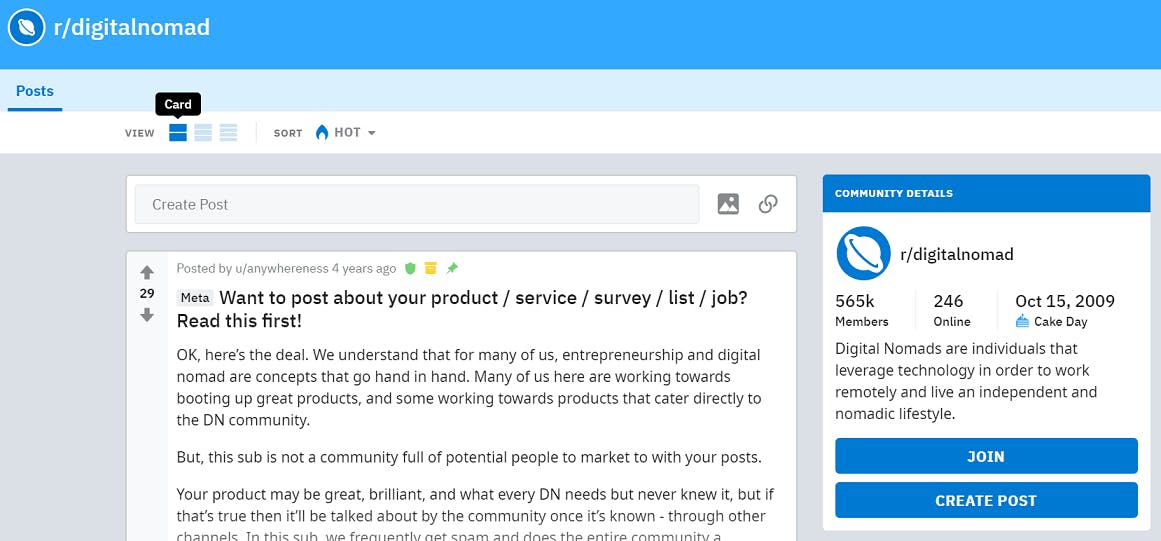Click the yellow archived box icon

coord(431,268)
